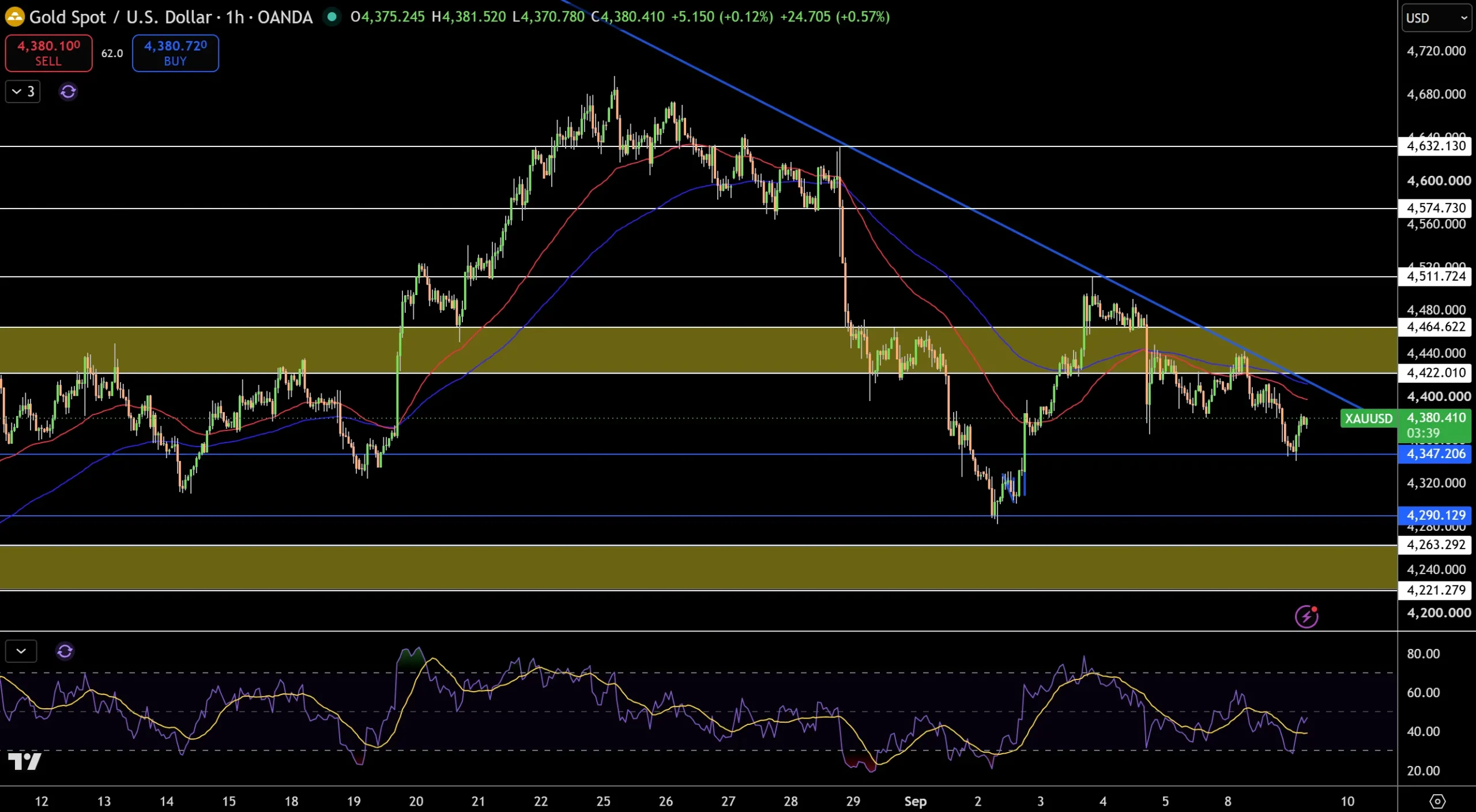
Task: Click the O4,375.245 open value
Action: click(x=387, y=17)
